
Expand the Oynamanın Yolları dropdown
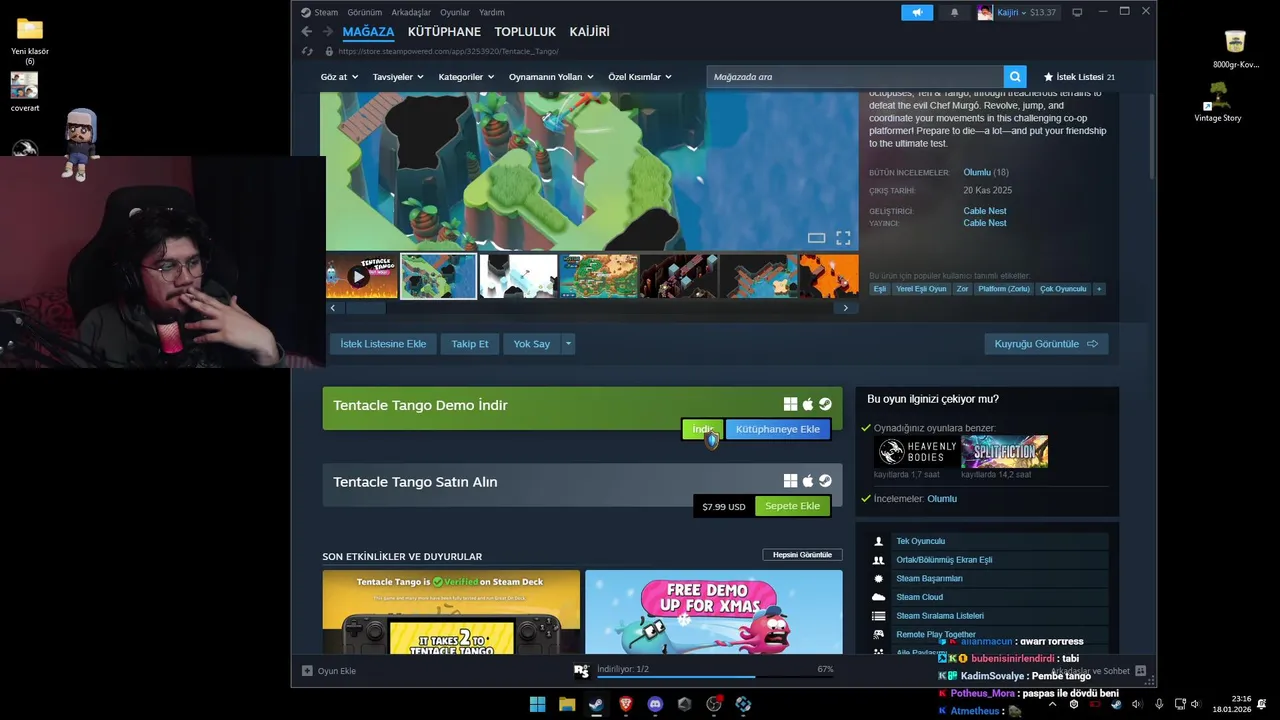pos(551,77)
